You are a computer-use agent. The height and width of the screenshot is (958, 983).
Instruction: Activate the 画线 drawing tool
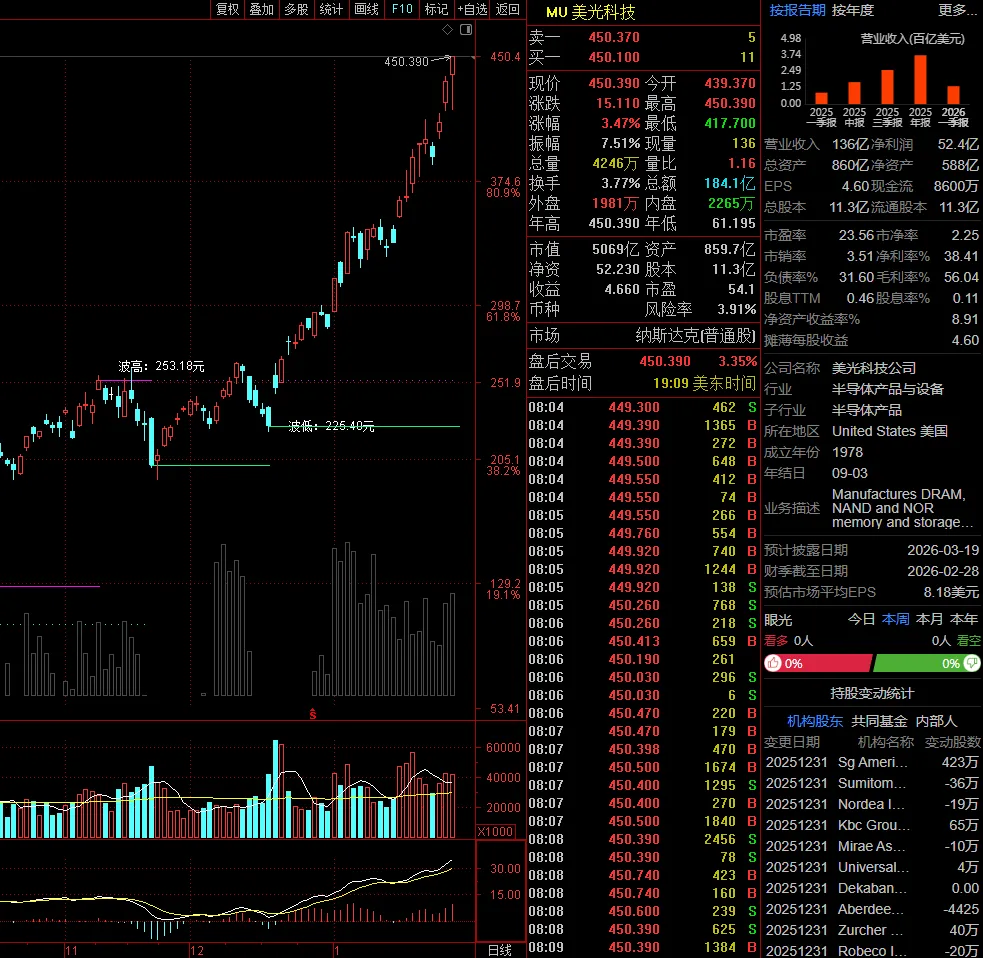pyautogui.click(x=366, y=9)
